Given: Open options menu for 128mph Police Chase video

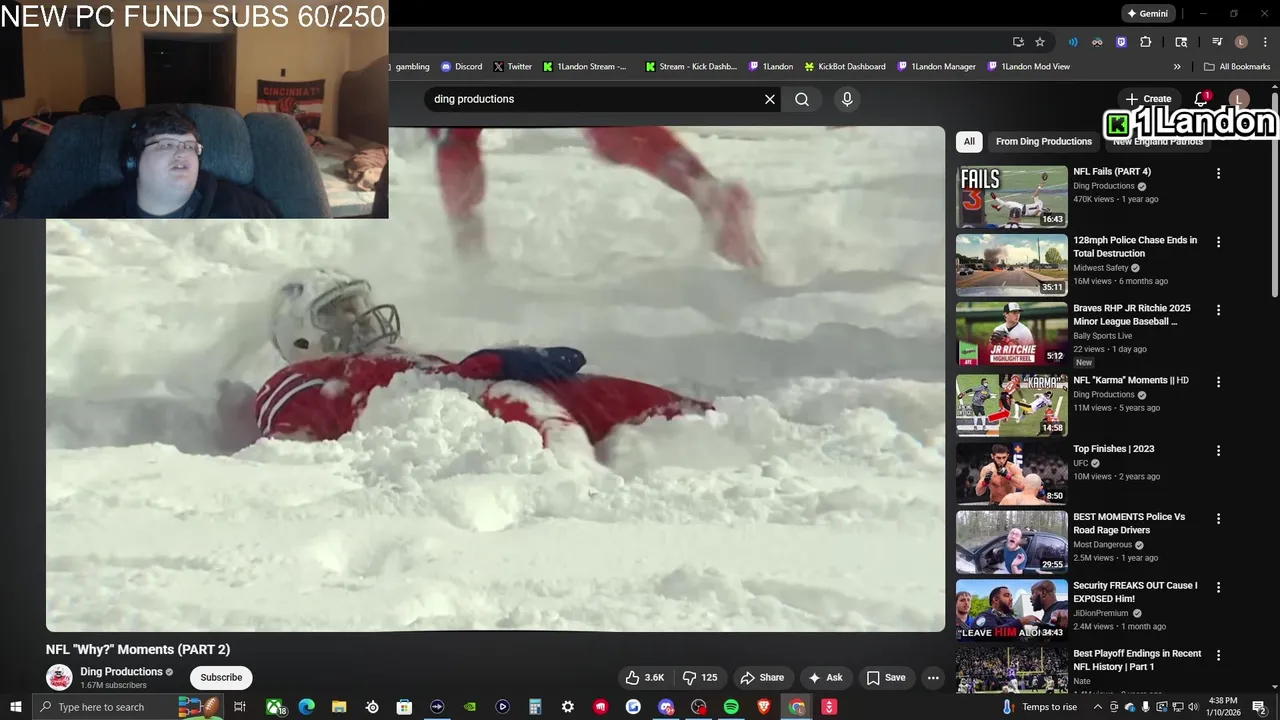Looking at the screenshot, I should pyautogui.click(x=1218, y=242).
